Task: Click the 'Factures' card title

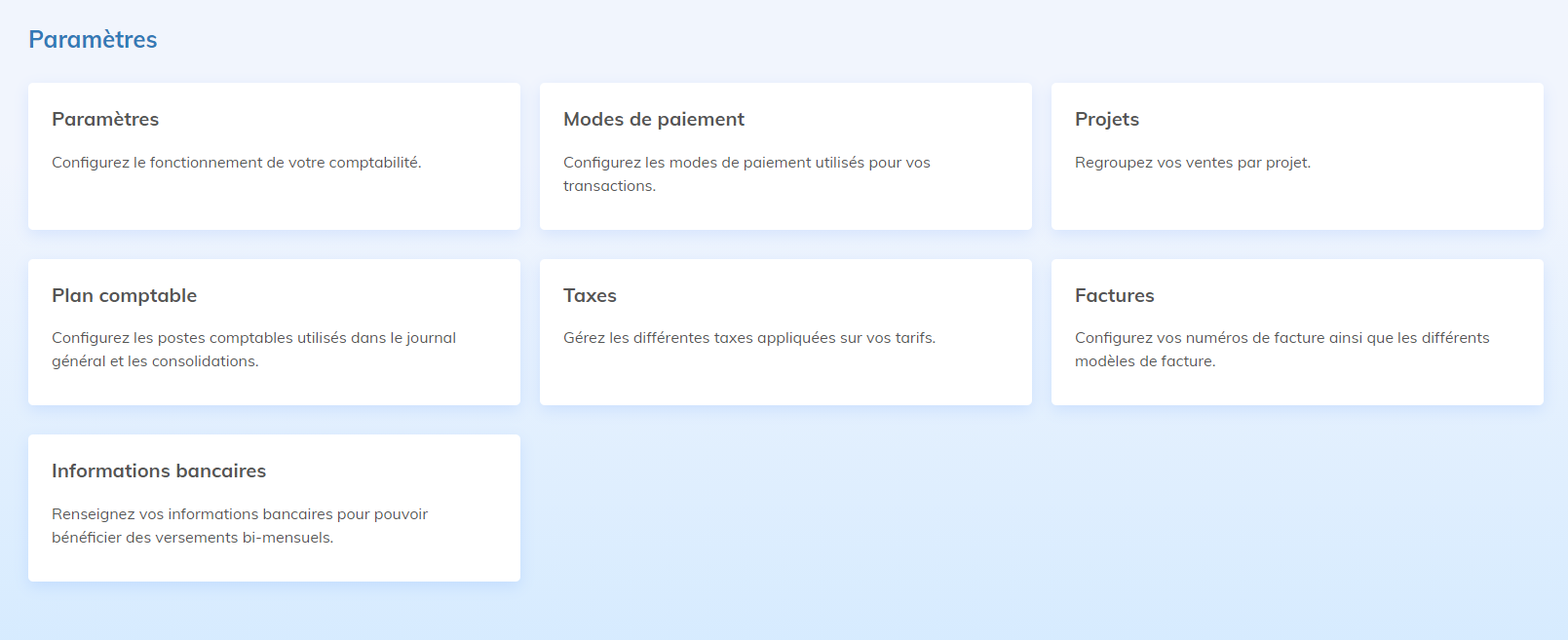Action: click(1114, 295)
